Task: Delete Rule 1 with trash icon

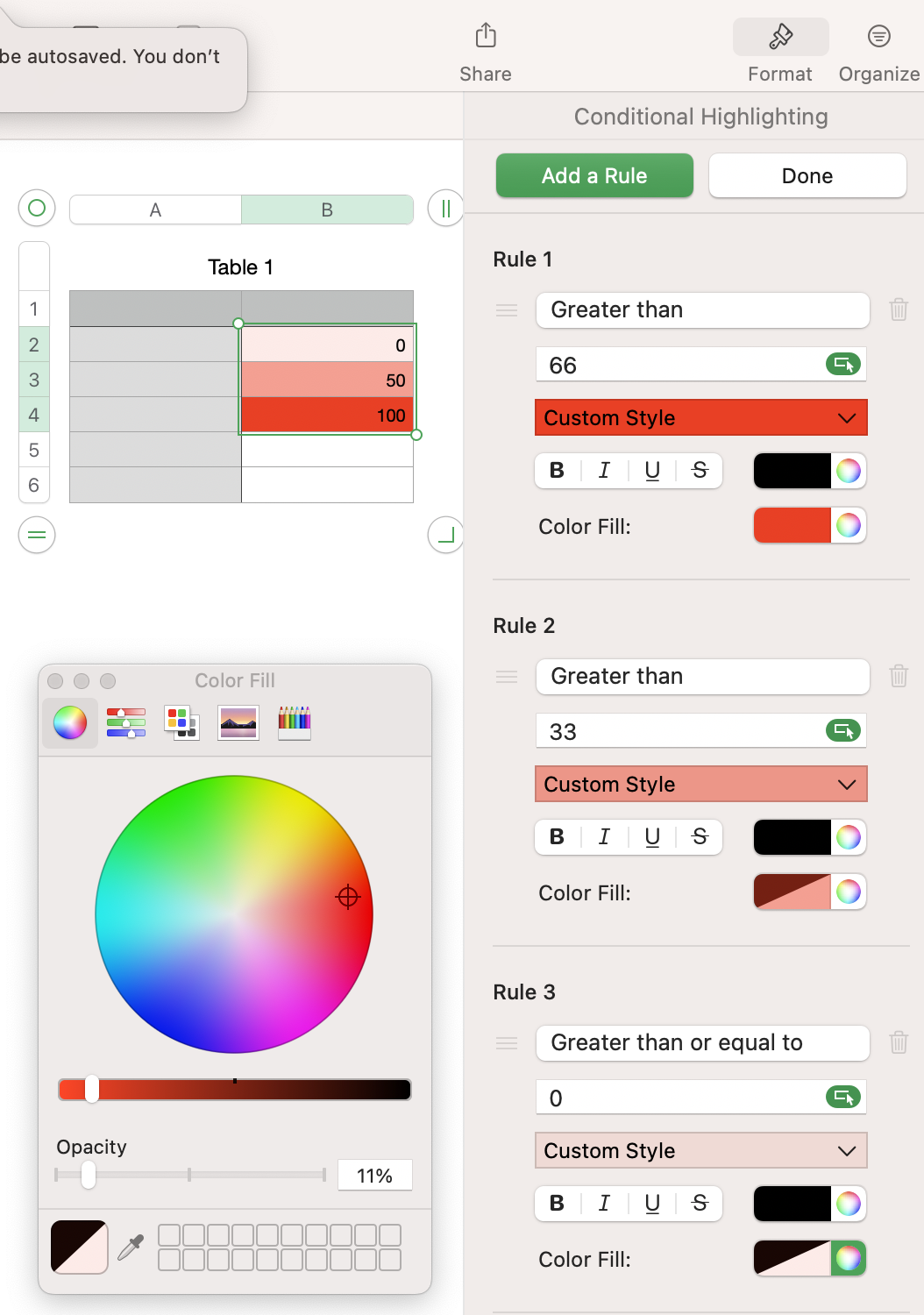Action: click(x=899, y=309)
